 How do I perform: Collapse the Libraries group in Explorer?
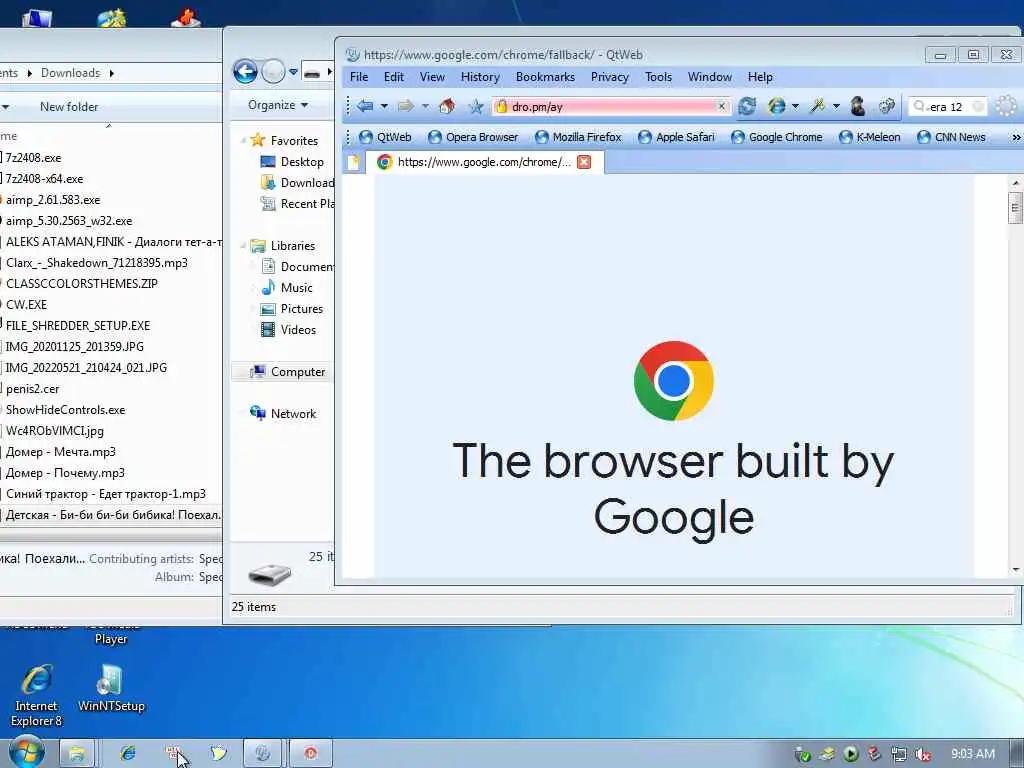coord(244,246)
